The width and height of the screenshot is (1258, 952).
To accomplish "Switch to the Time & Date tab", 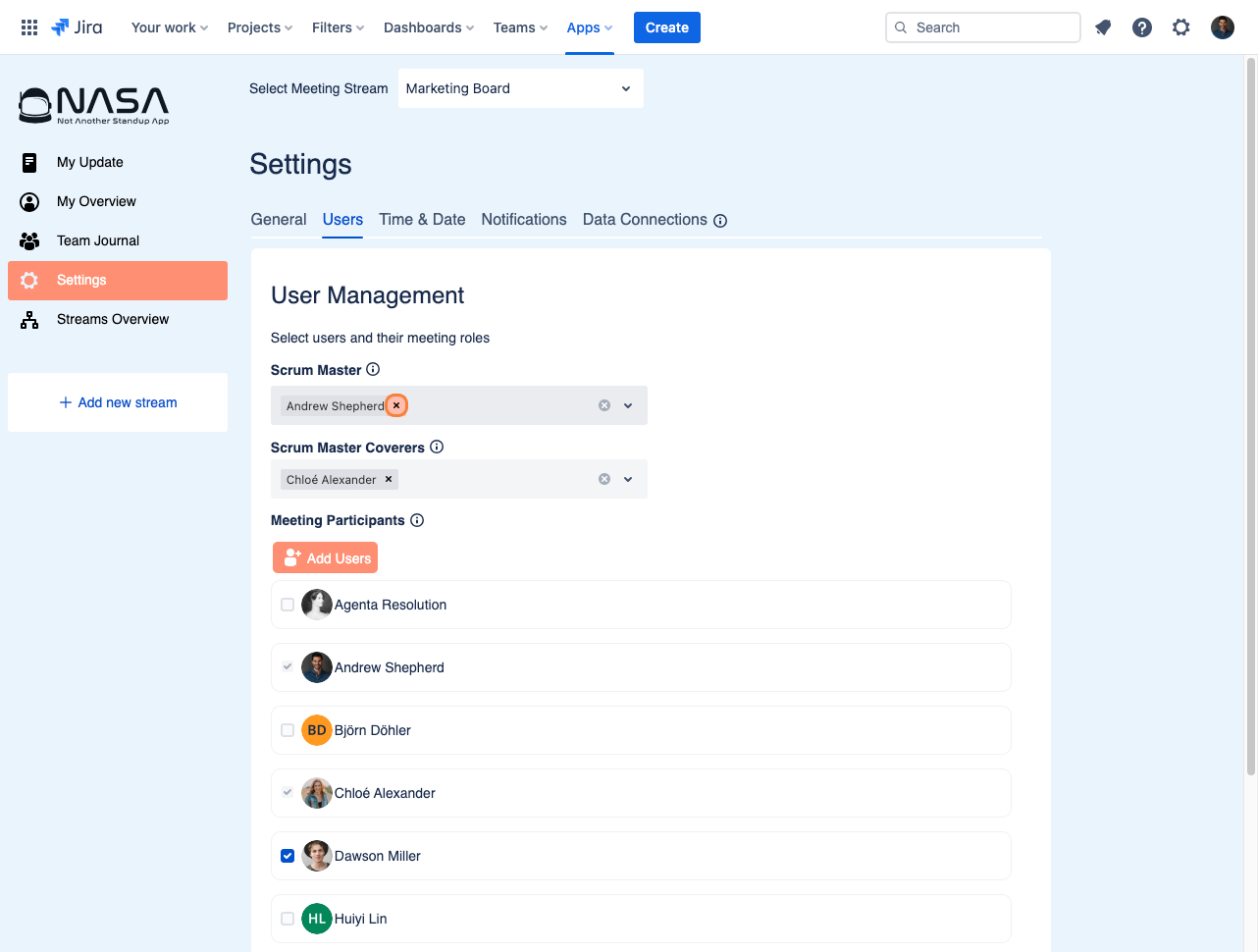I will tap(422, 220).
